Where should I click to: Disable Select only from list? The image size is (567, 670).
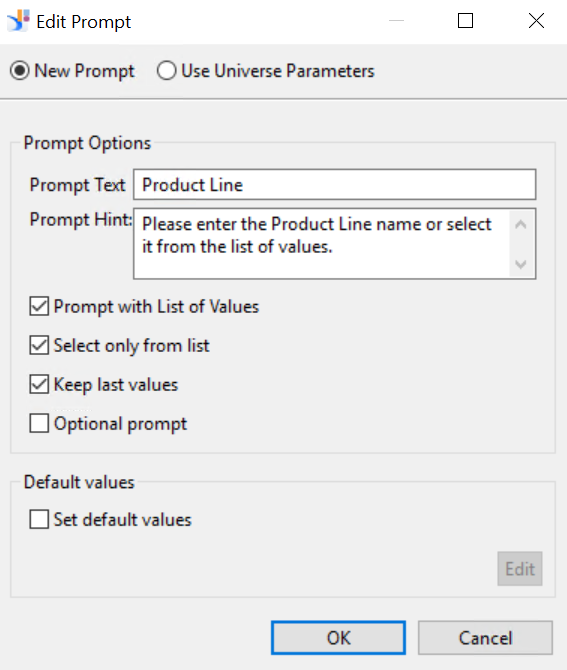(39, 345)
